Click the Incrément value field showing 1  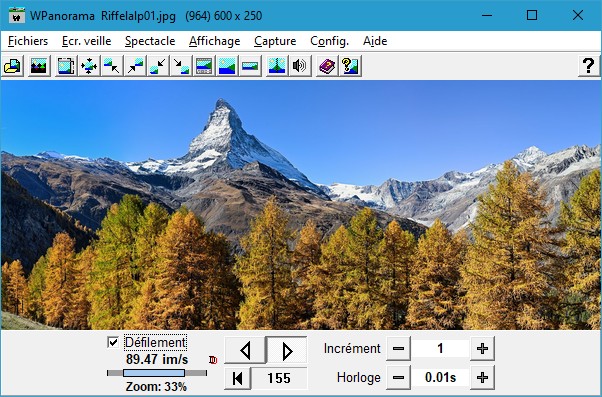[440, 349]
